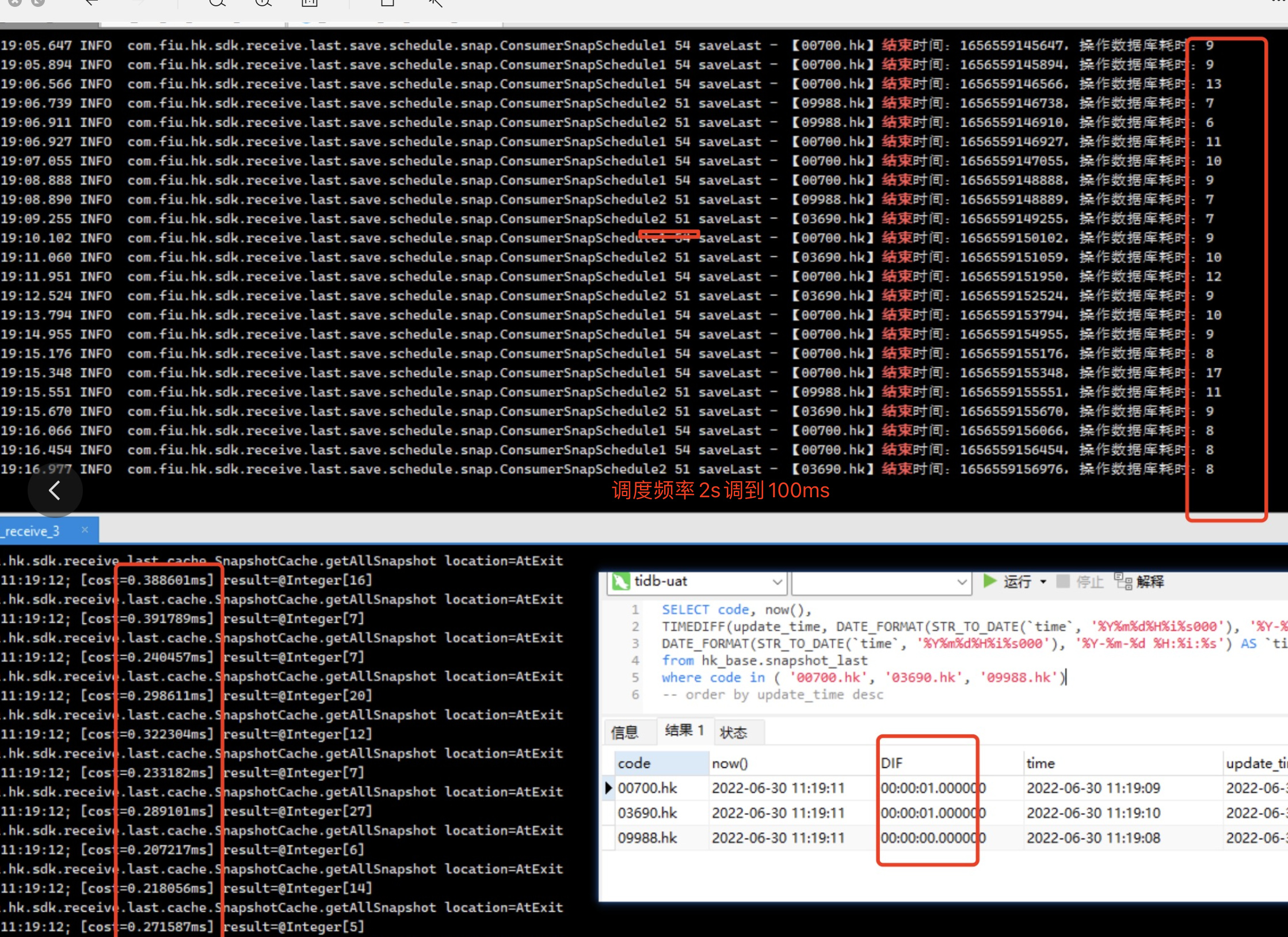Select the 结果 1 results tab
Screen dimensions: 1288x937
(x=685, y=731)
